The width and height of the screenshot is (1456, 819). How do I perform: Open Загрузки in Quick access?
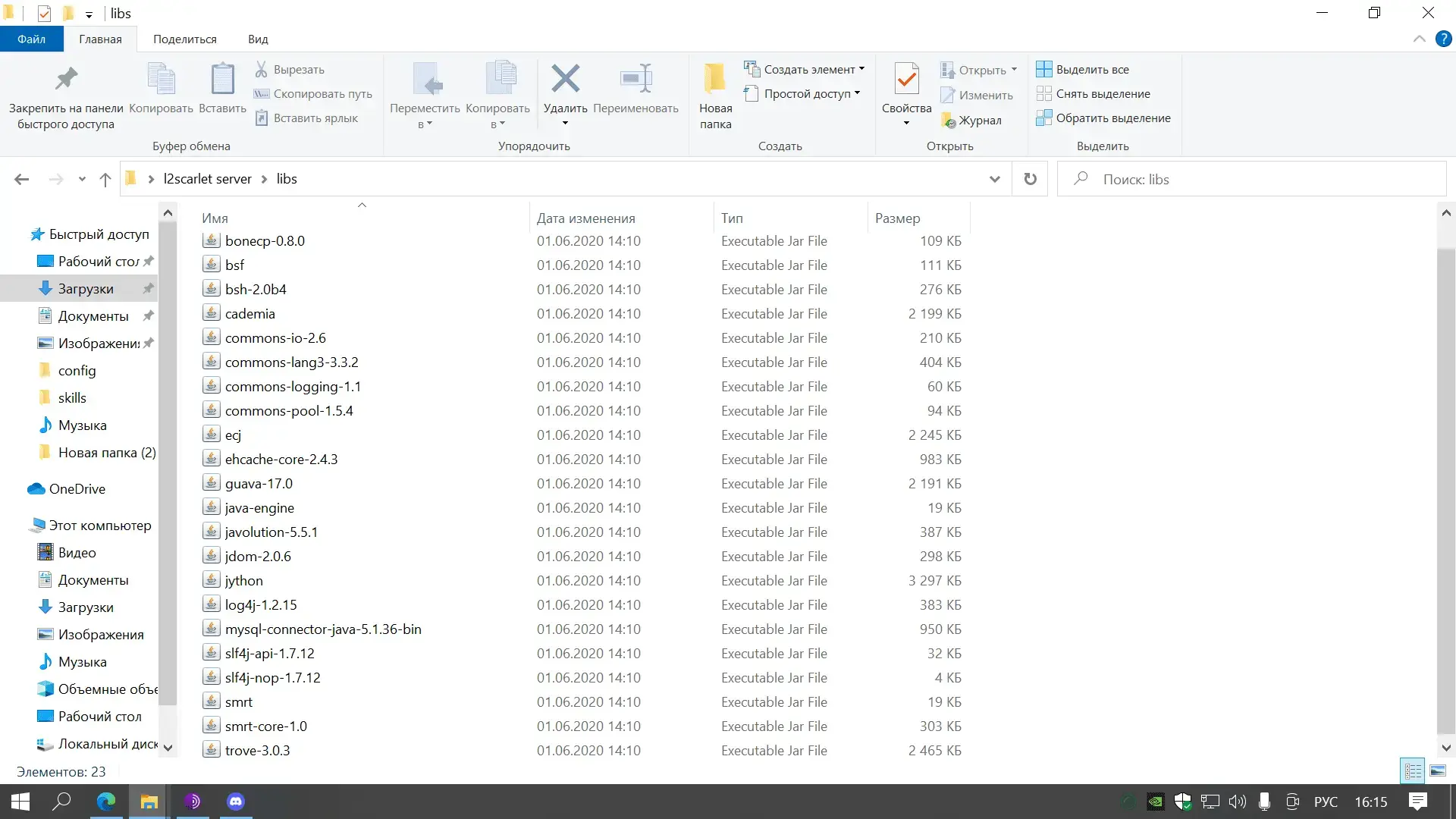[x=86, y=289]
